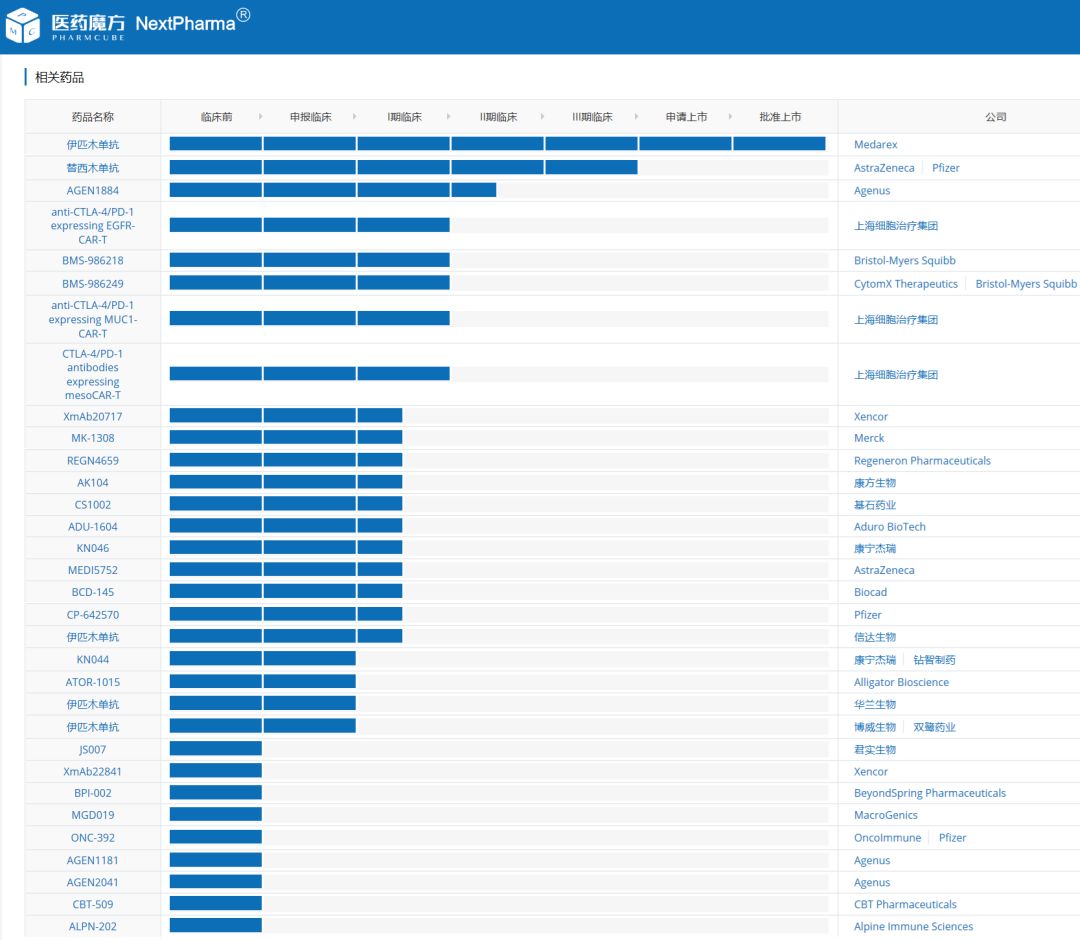Open the XmAb20717 drug link
Viewport: 1080px width, 940px height.
click(x=92, y=417)
